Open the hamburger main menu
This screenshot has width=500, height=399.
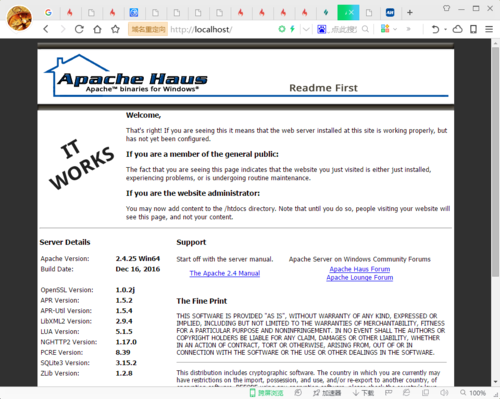[x=489, y=29]
